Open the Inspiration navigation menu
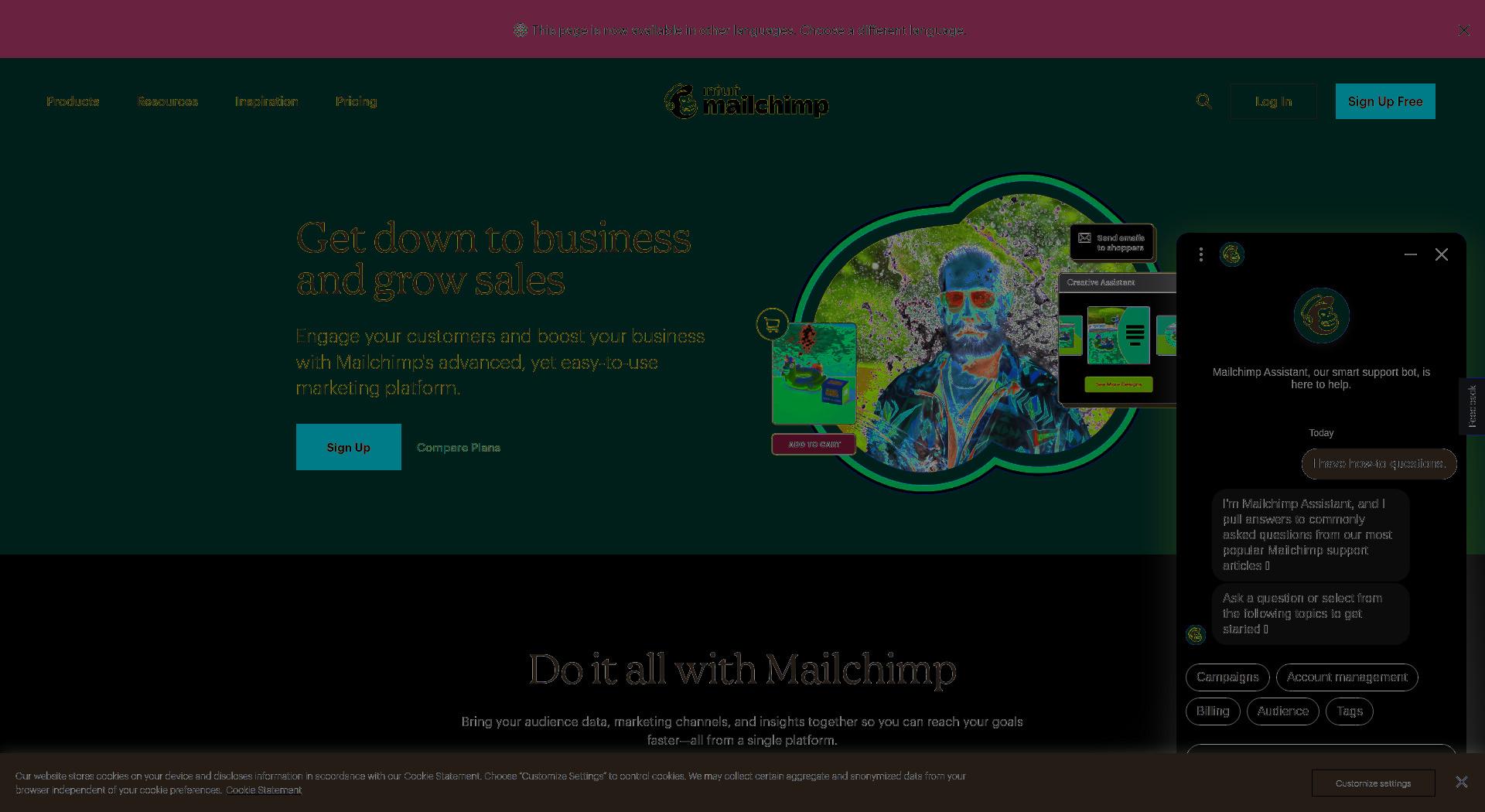 267,101
